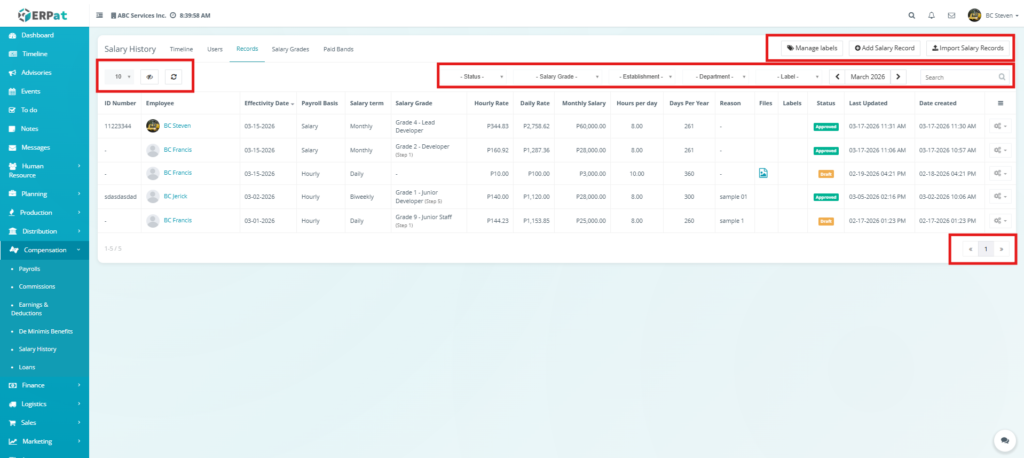The height and width of the screenshot is (458, 1024).
Task: Open attached file icon in Files column
Action: click(x=763, y=173)
